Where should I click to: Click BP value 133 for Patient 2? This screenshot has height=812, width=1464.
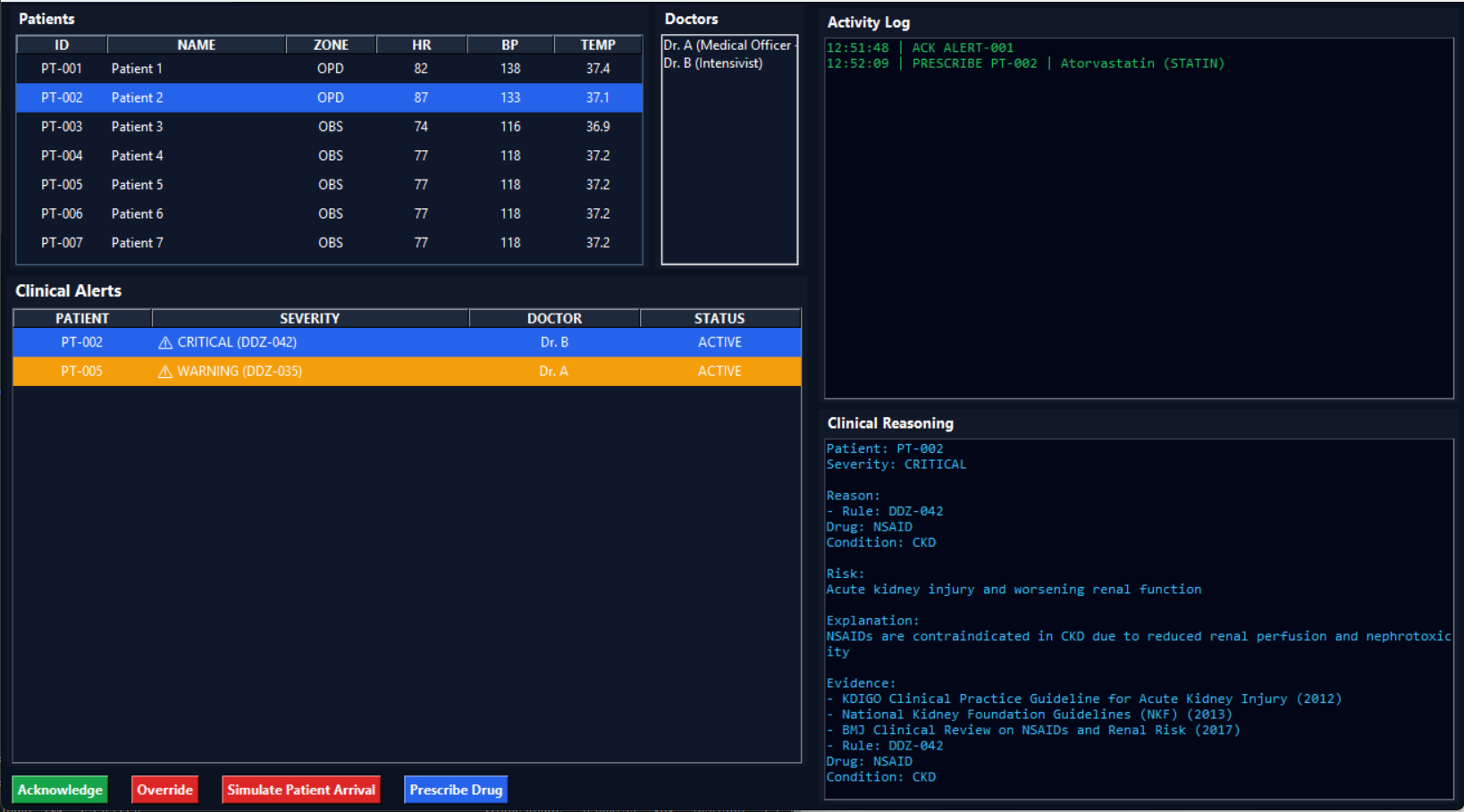coord(510,97)
